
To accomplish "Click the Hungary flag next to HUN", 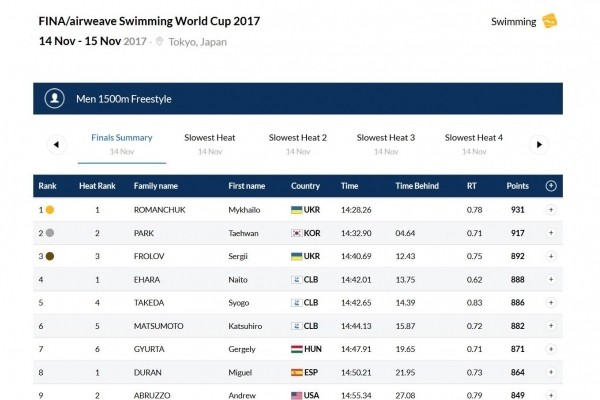I will 296,348.
